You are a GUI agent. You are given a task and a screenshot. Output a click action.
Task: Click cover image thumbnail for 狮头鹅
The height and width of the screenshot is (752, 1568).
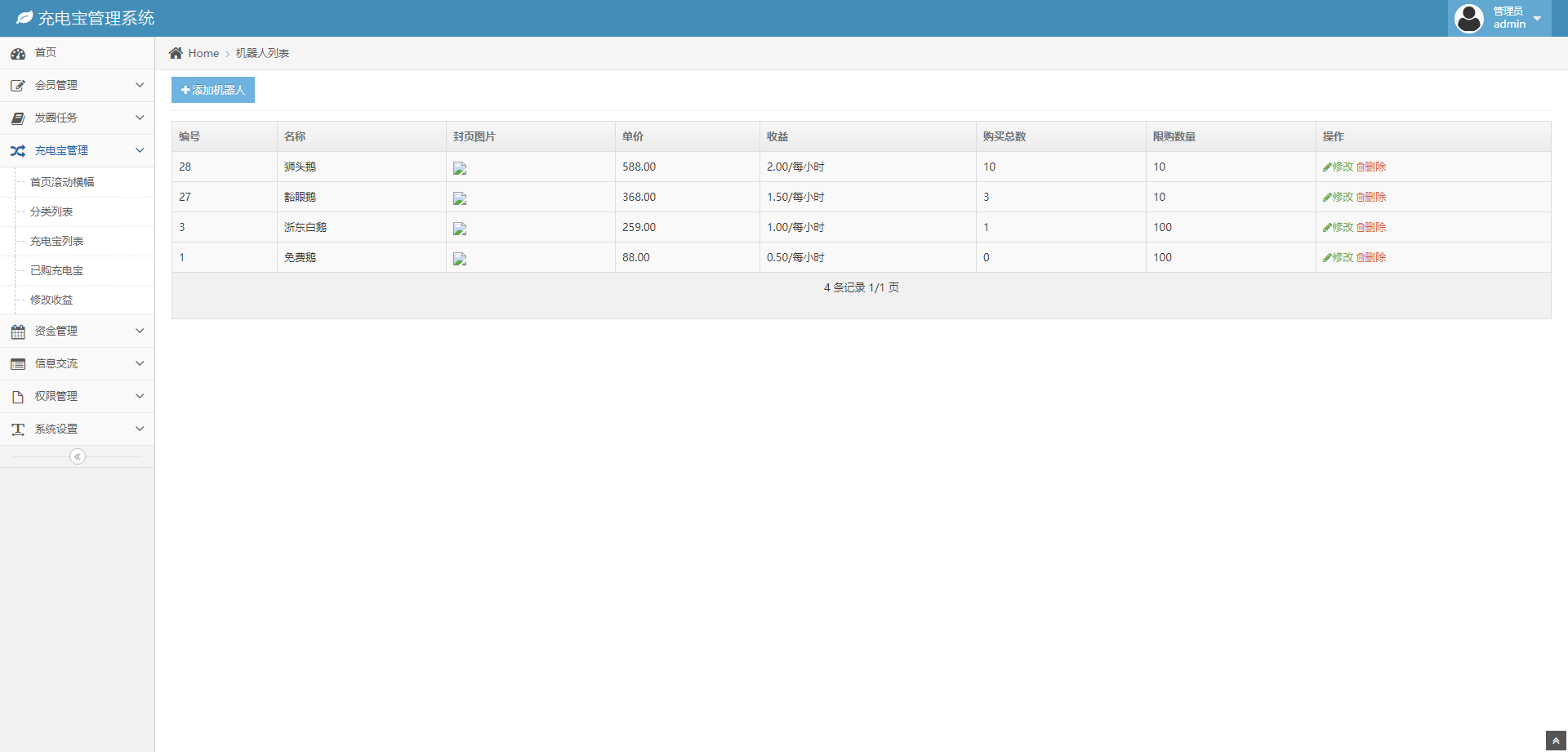[460, 168]
